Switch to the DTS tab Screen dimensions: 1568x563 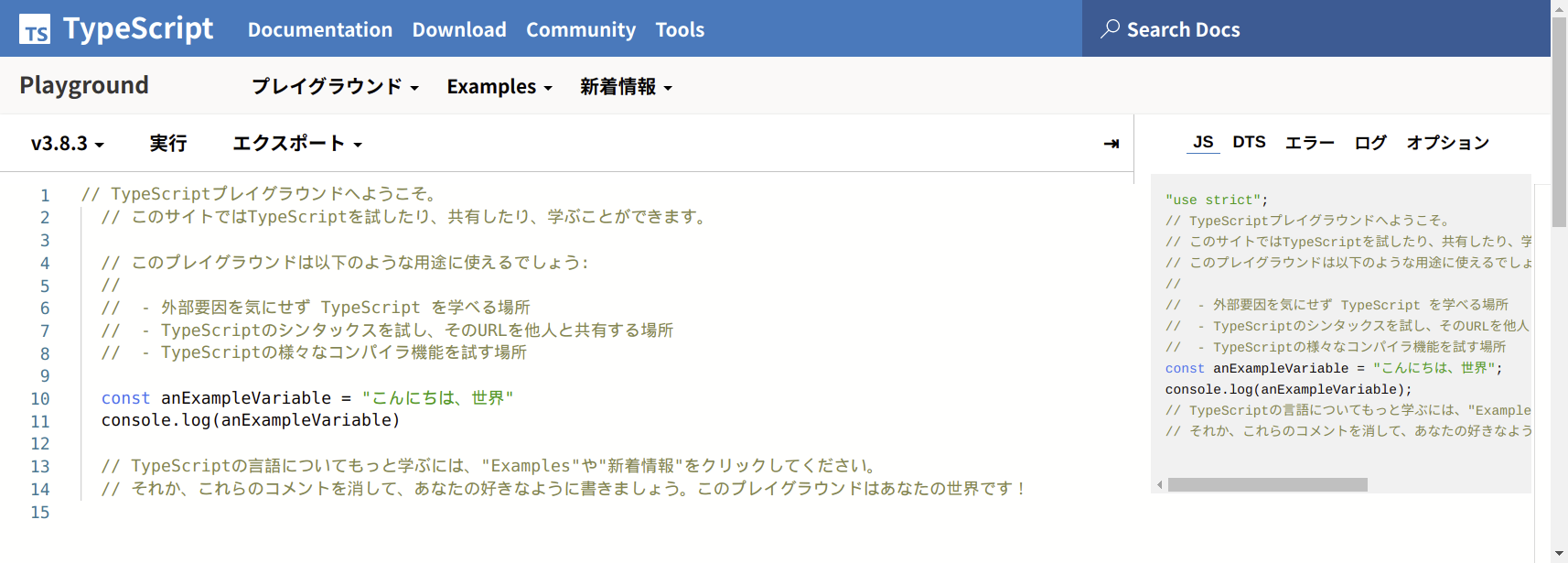pos(1249,143)
